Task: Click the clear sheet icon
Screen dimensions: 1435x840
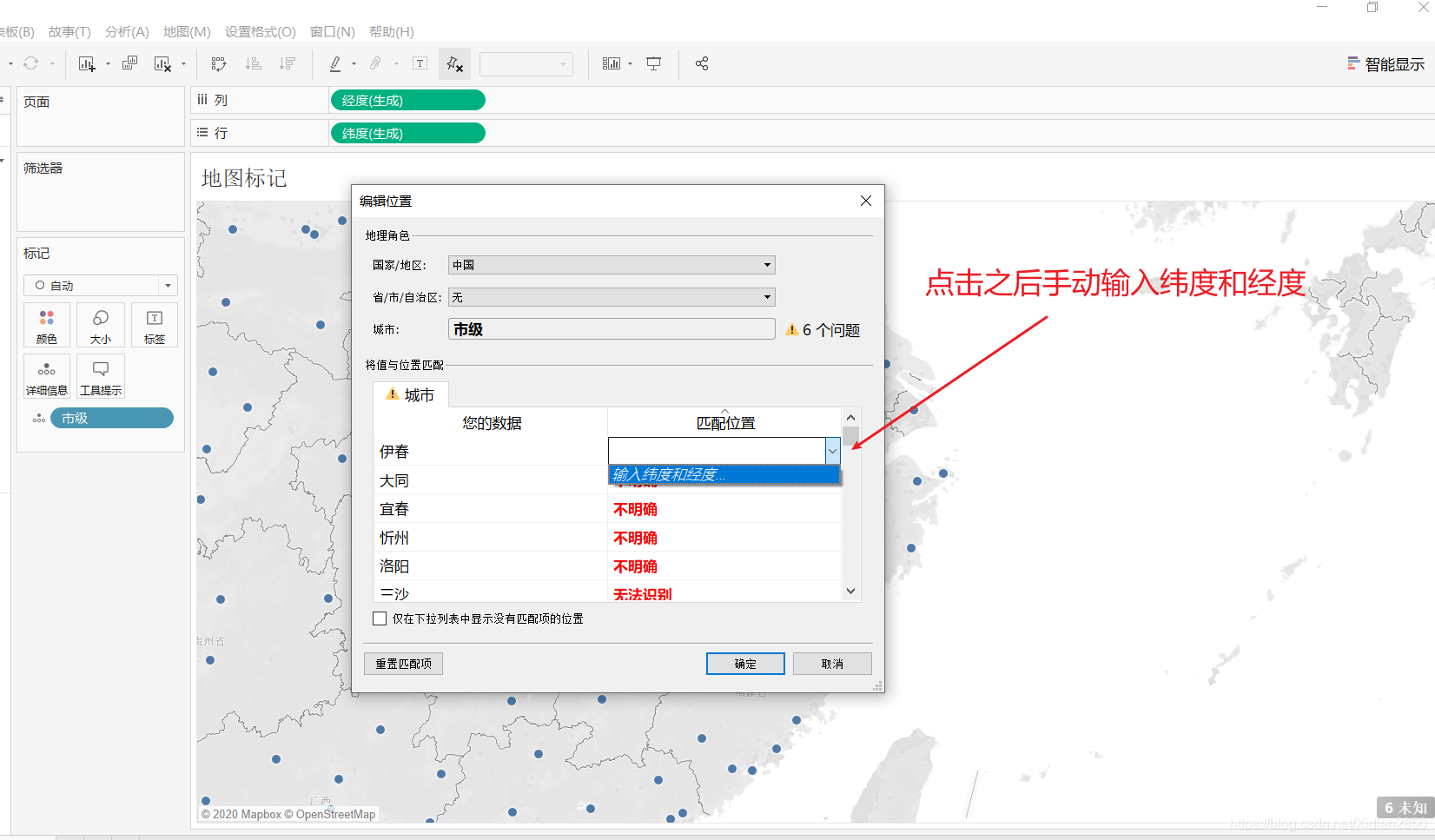Action: [x=162, y=63]
